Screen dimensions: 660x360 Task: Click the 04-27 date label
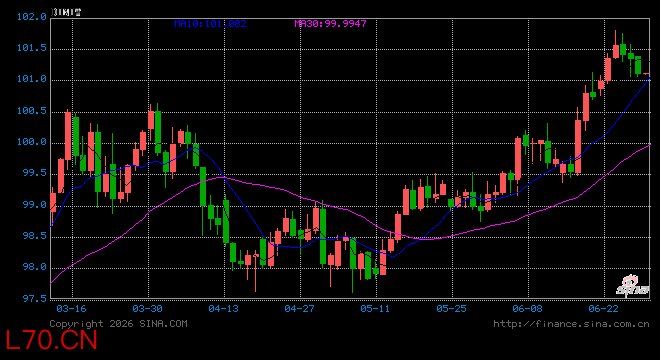pyautogui.click(x=299, y=309)
